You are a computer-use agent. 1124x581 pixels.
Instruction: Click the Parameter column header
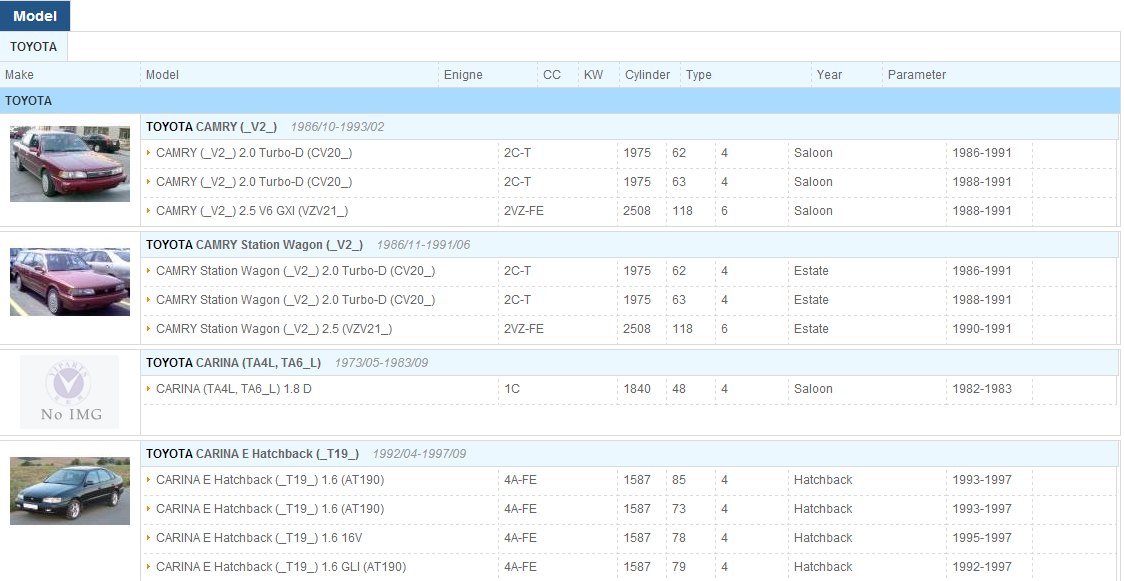pos(917,75)
